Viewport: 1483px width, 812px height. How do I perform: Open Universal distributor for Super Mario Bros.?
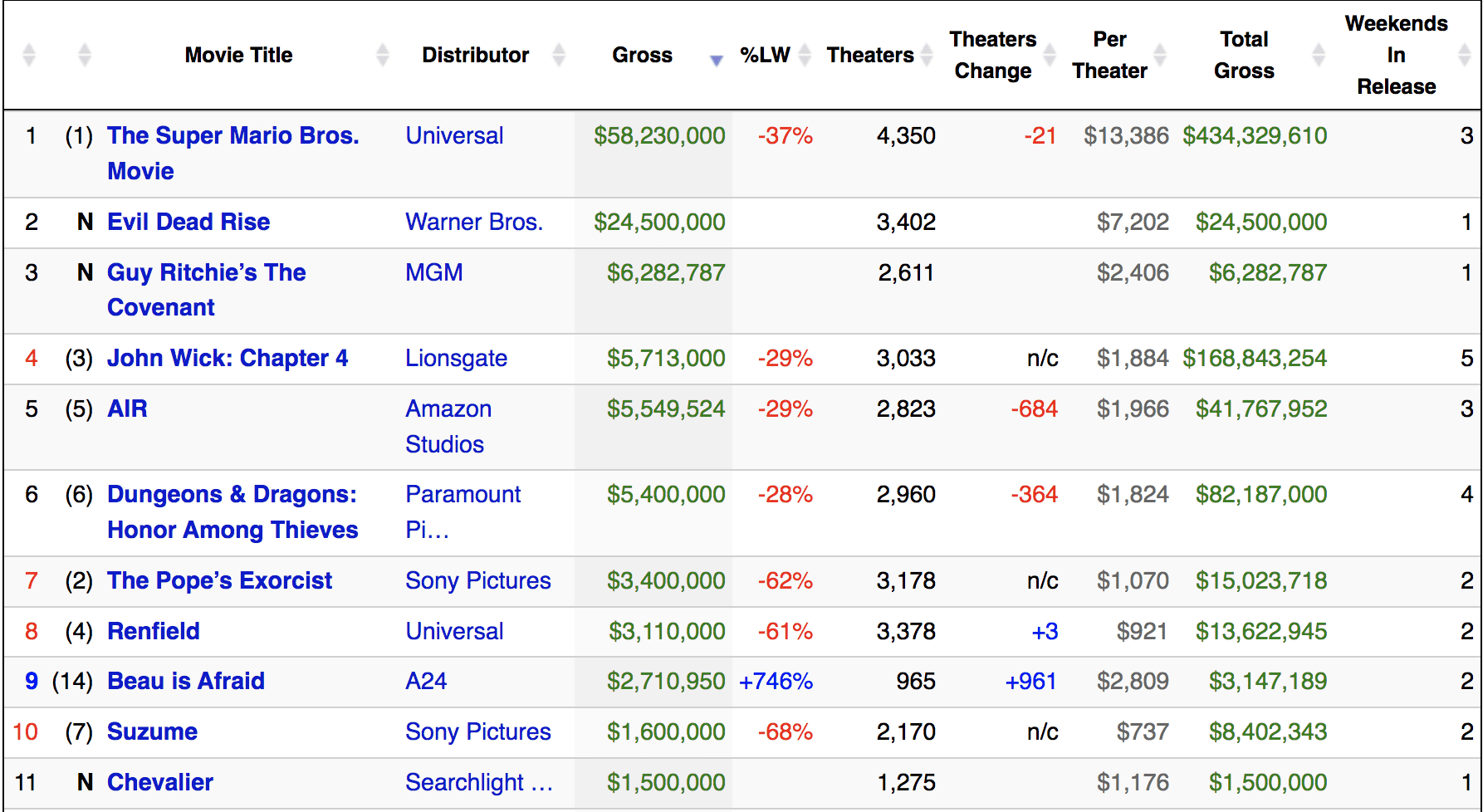pos(454,135)
